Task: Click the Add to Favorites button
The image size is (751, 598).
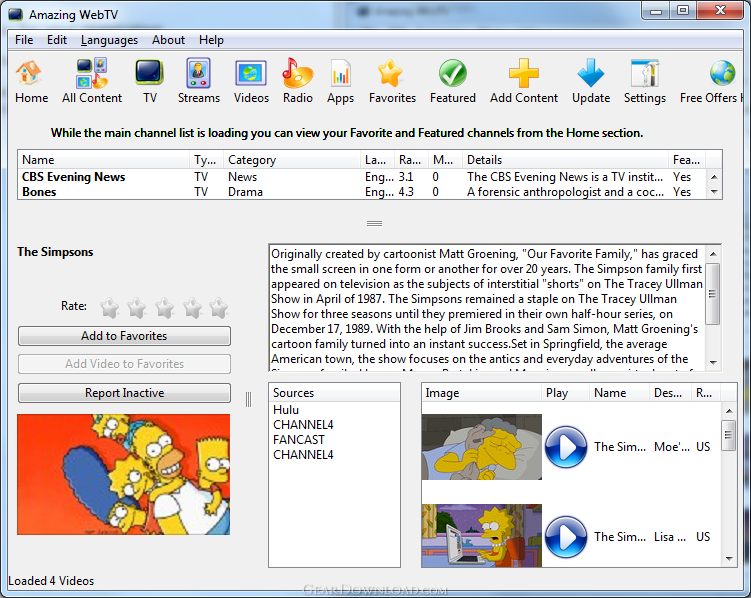Action: tap(124, 336)
